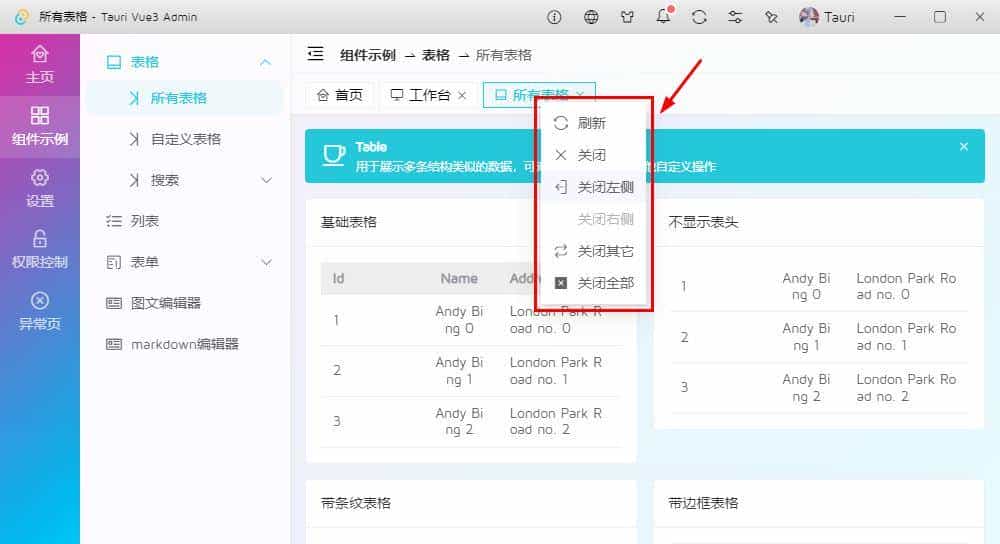Collapse the 表格 menu group

tap(265, 62)
